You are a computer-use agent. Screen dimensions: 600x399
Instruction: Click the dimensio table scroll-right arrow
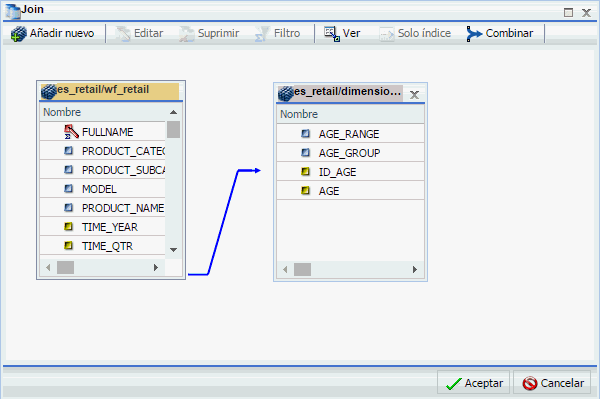[x=415, y=270]
